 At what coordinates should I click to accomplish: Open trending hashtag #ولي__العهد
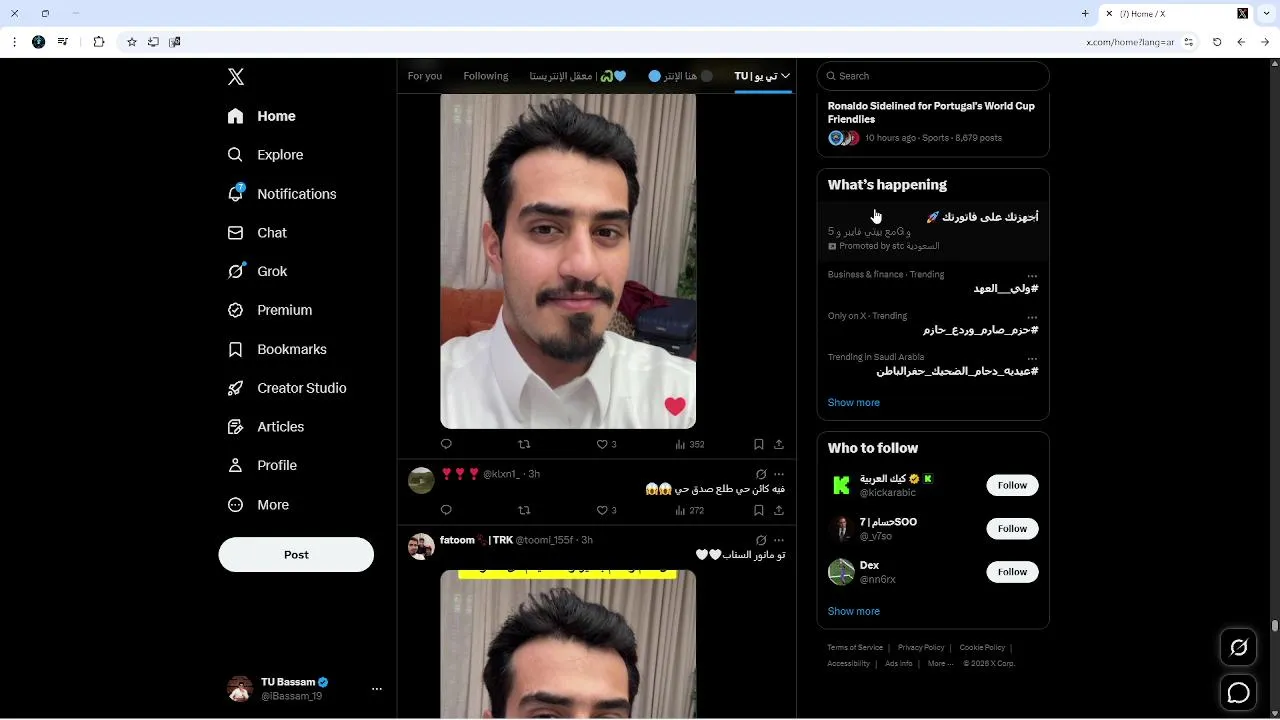[1006, 289]
